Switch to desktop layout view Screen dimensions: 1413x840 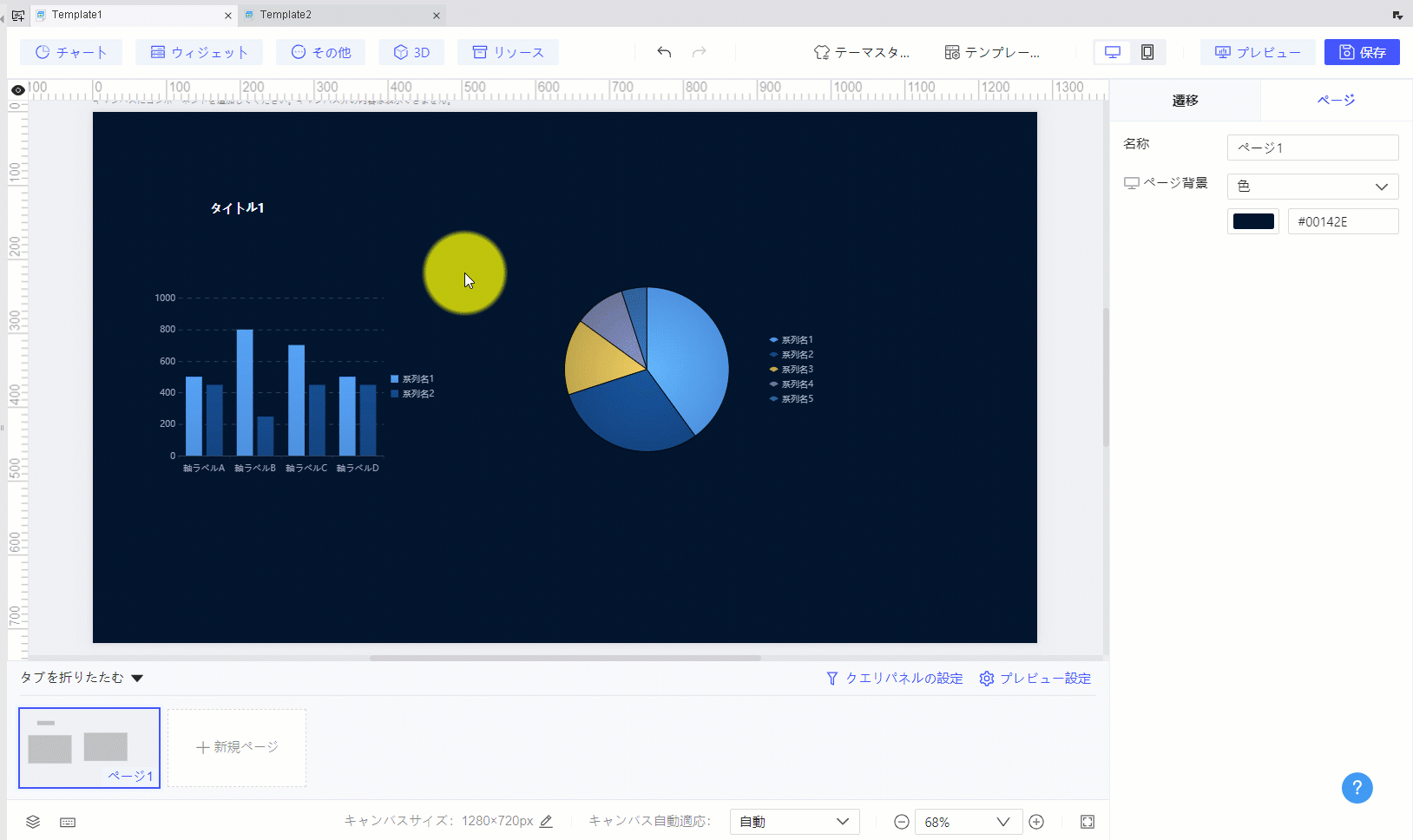(x=1112, y=52)
